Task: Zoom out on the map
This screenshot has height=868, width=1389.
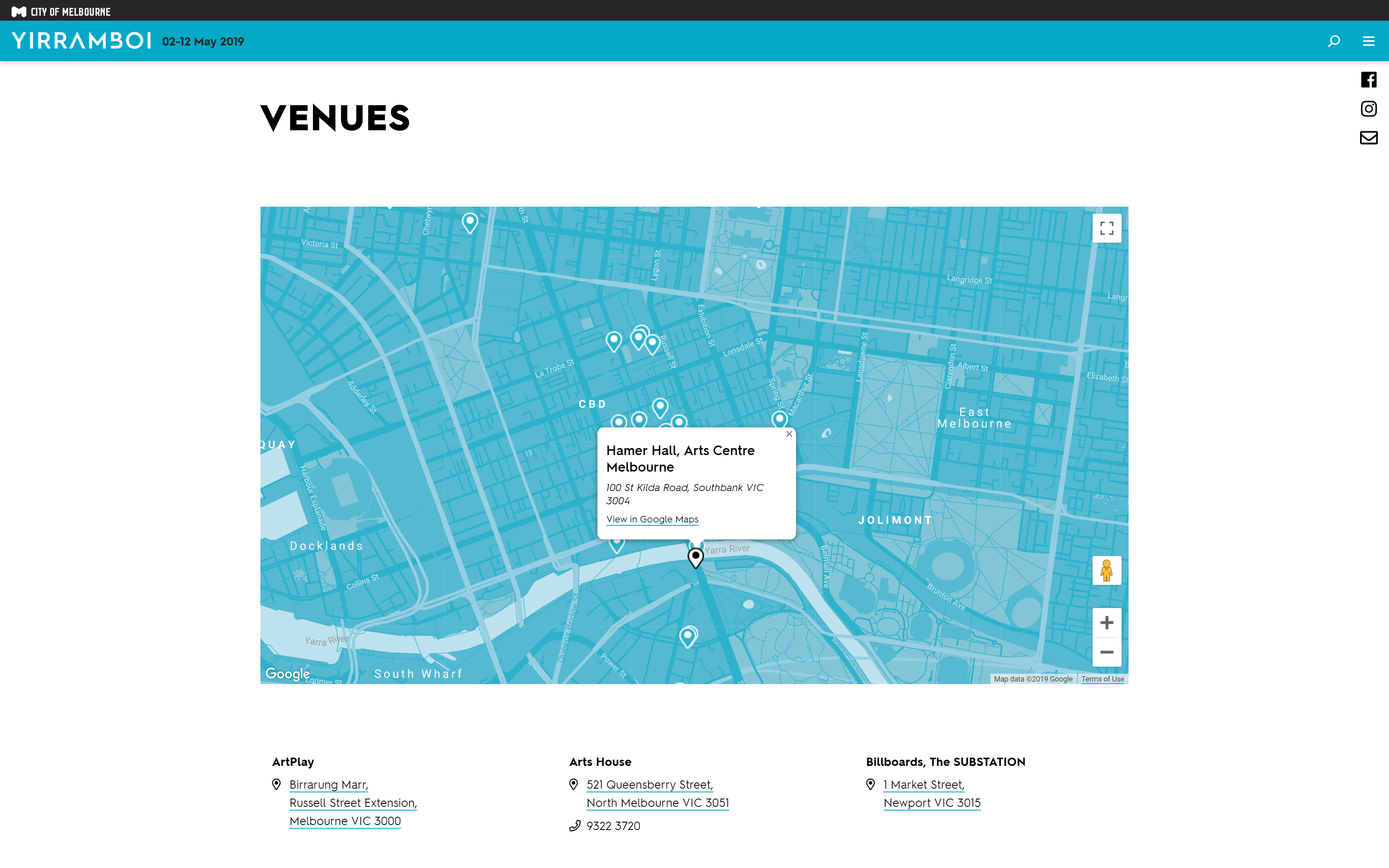Action: point(1107,652)
